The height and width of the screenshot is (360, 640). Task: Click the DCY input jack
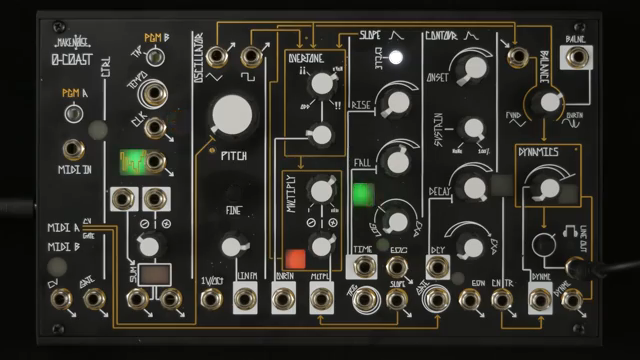point(437,267)
